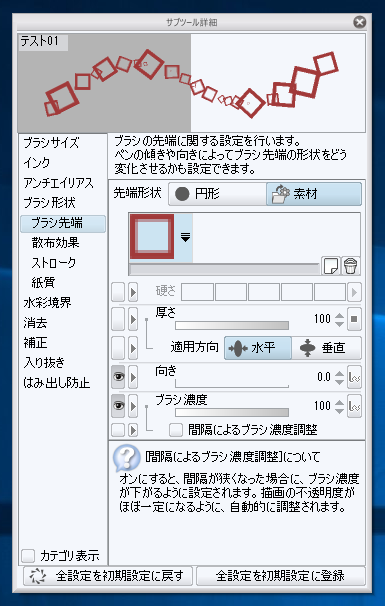Select the red square brush tip thumbnail
This screenshot has height=606, width=385.
coord(152,236)
